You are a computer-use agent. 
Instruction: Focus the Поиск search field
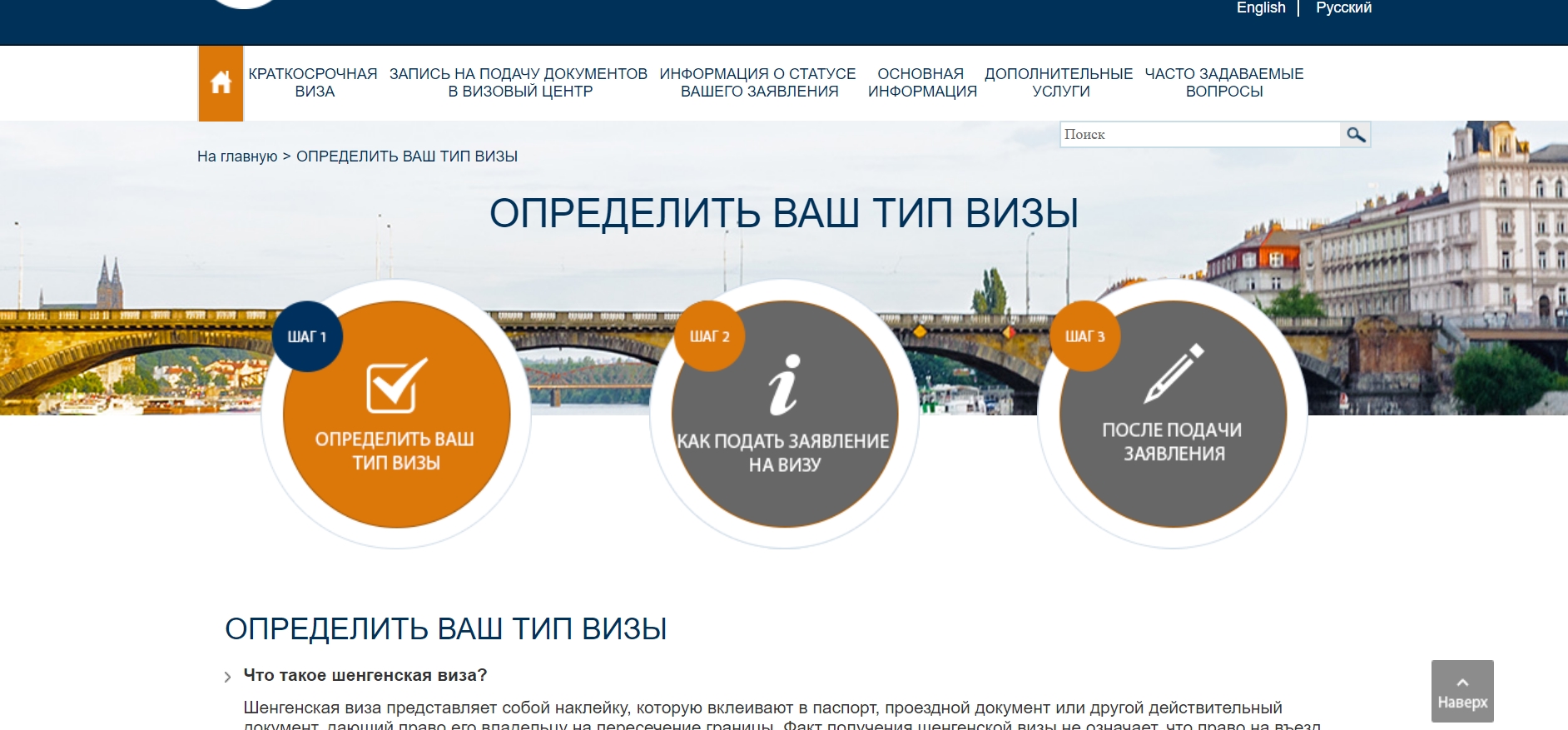tap(1198, 135)
